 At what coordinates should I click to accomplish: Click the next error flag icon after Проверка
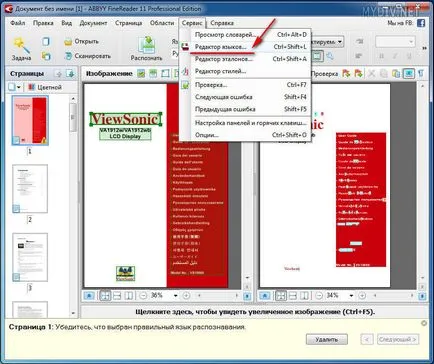pos(347,74)
